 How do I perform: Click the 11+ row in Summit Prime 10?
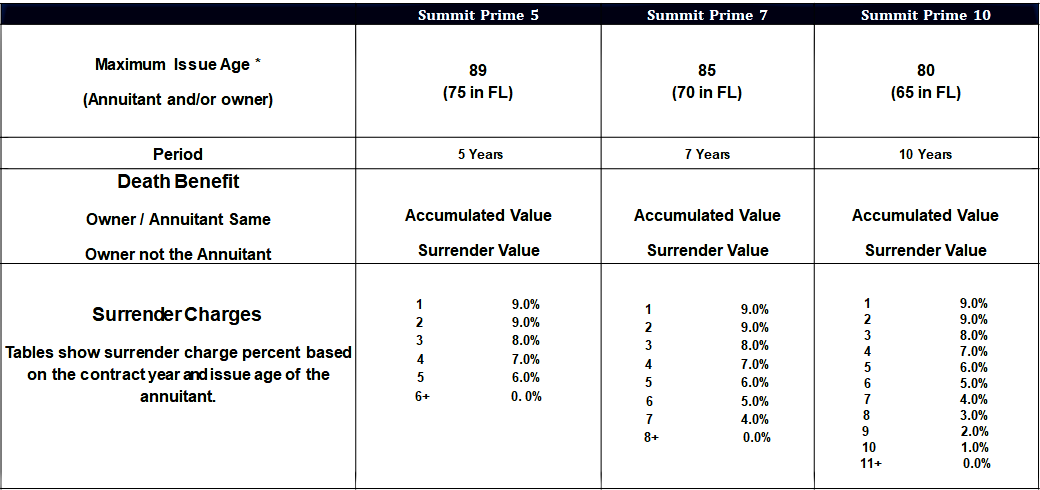[x=926, y=463]
